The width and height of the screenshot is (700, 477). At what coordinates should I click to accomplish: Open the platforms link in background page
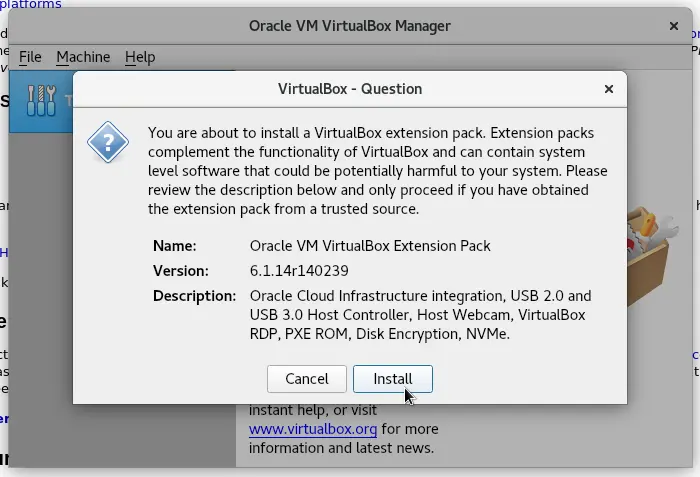[x=30, y=4]
